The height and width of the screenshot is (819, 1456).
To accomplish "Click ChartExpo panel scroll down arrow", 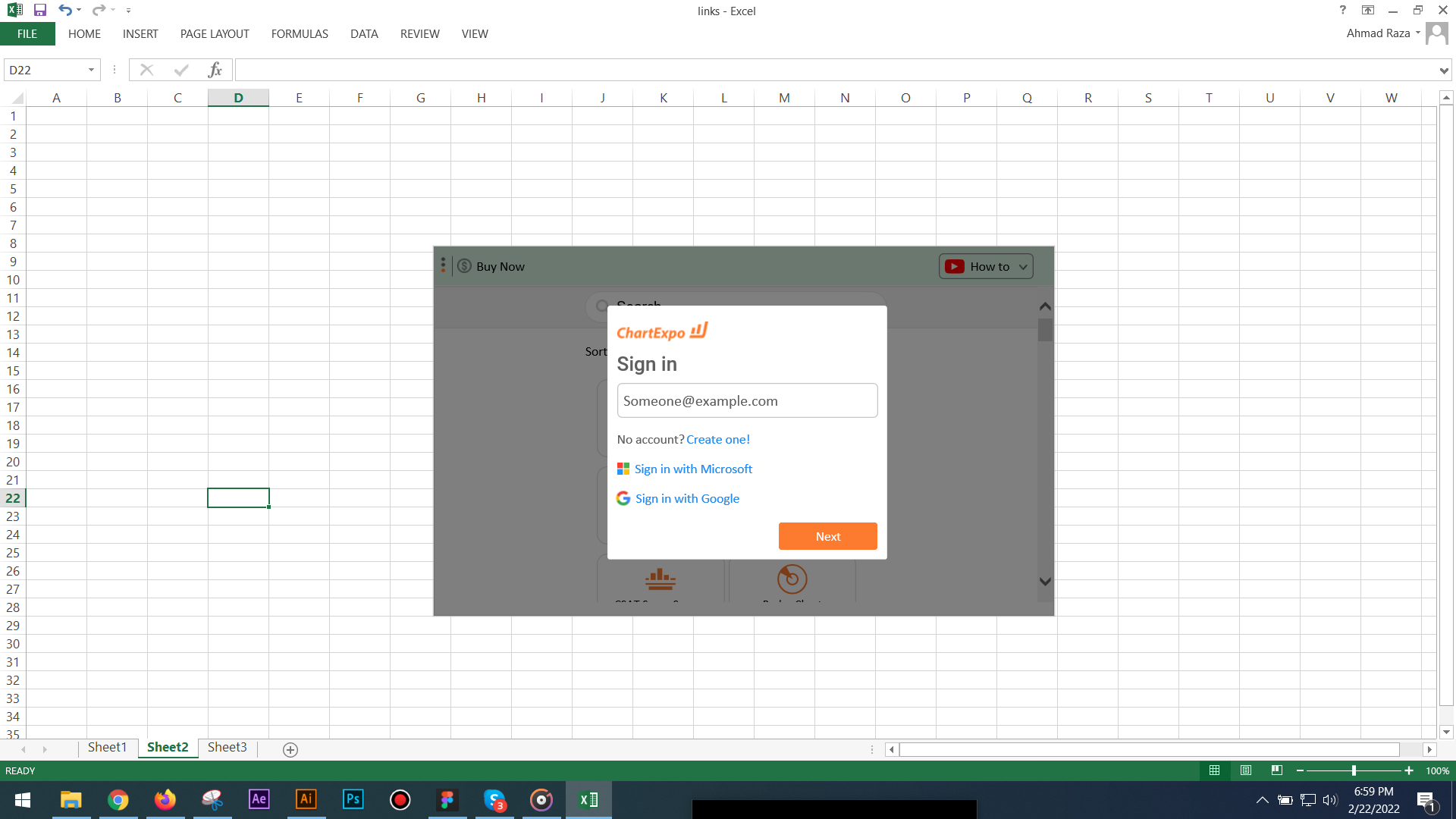I will (x=1045, y=582).
